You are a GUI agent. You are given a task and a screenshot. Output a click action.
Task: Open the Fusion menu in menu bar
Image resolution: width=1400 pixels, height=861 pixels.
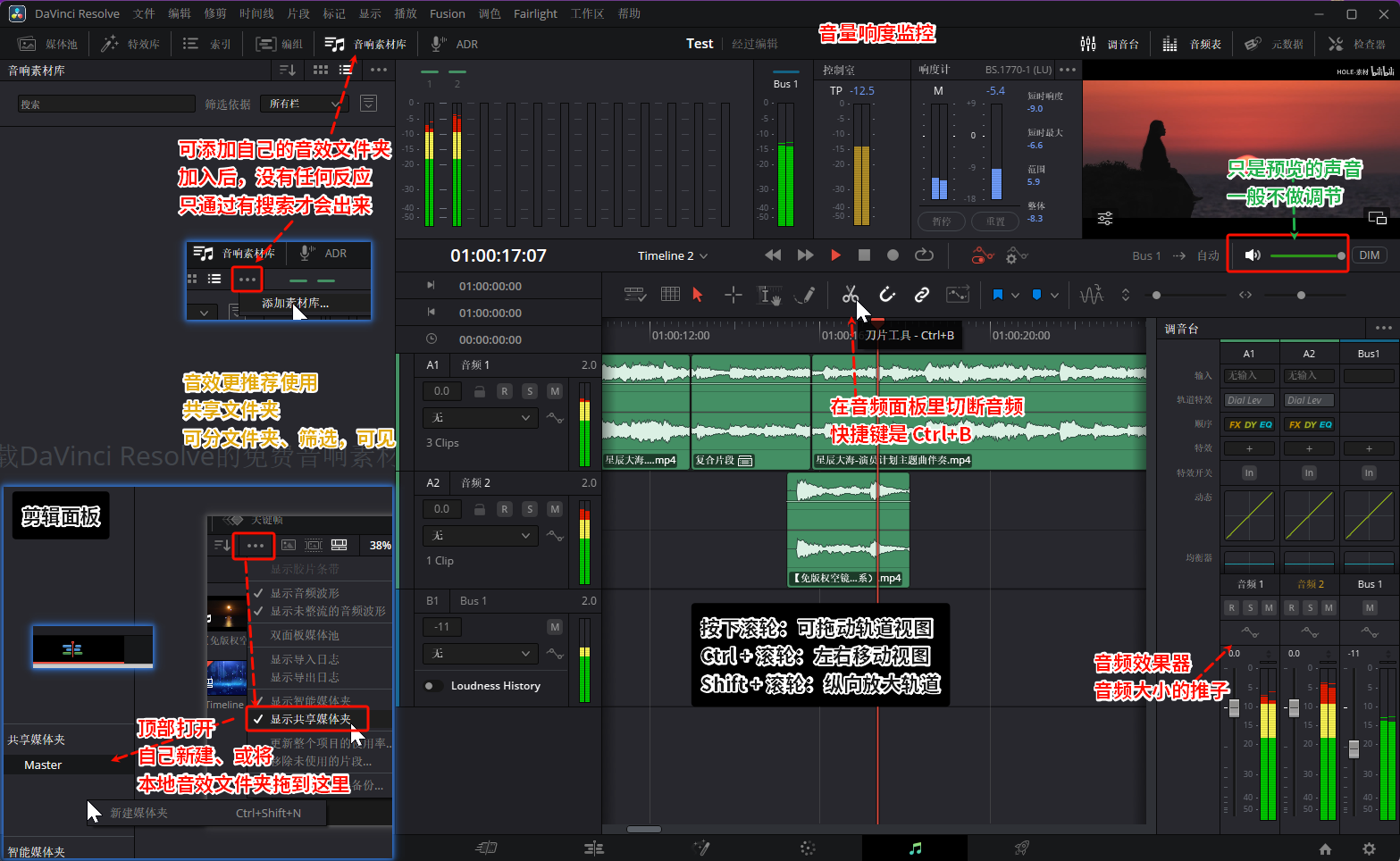(x=447, y=13)
